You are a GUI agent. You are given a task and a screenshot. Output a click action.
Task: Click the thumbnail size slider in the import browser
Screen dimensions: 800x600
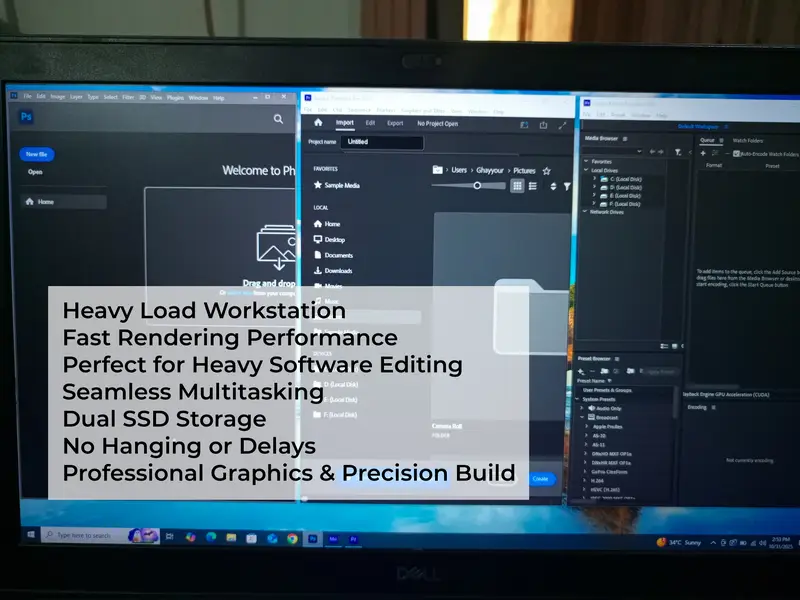tap(478, 185)
